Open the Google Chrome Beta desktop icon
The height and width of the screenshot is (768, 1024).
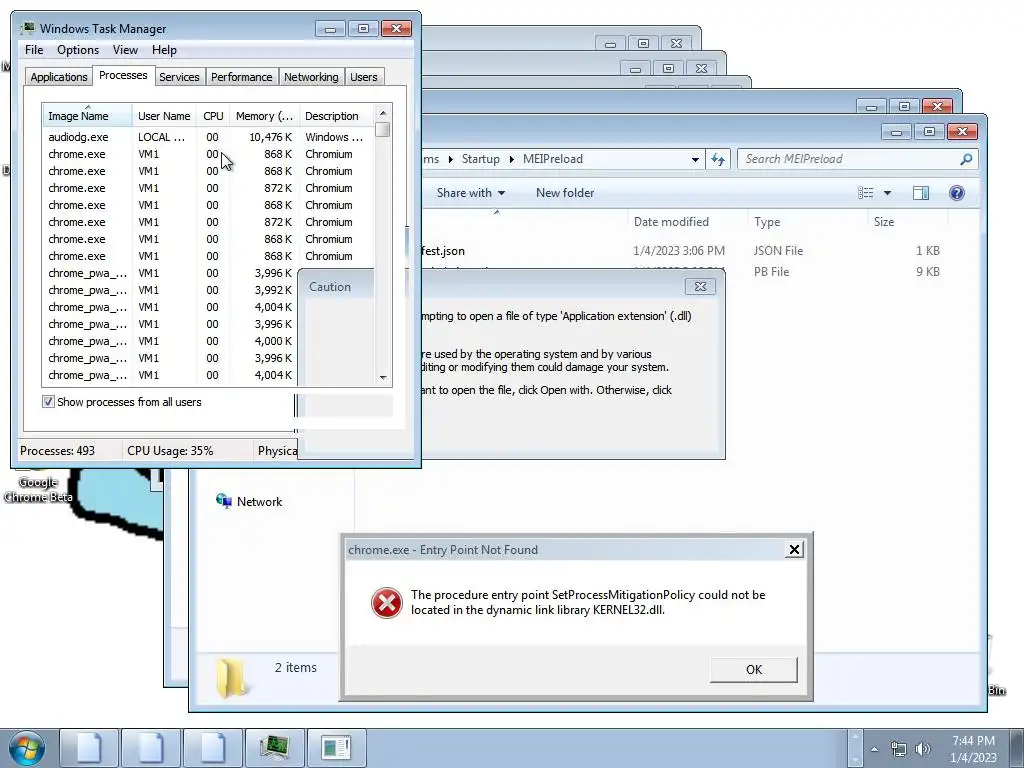click(x=38, y=487)
